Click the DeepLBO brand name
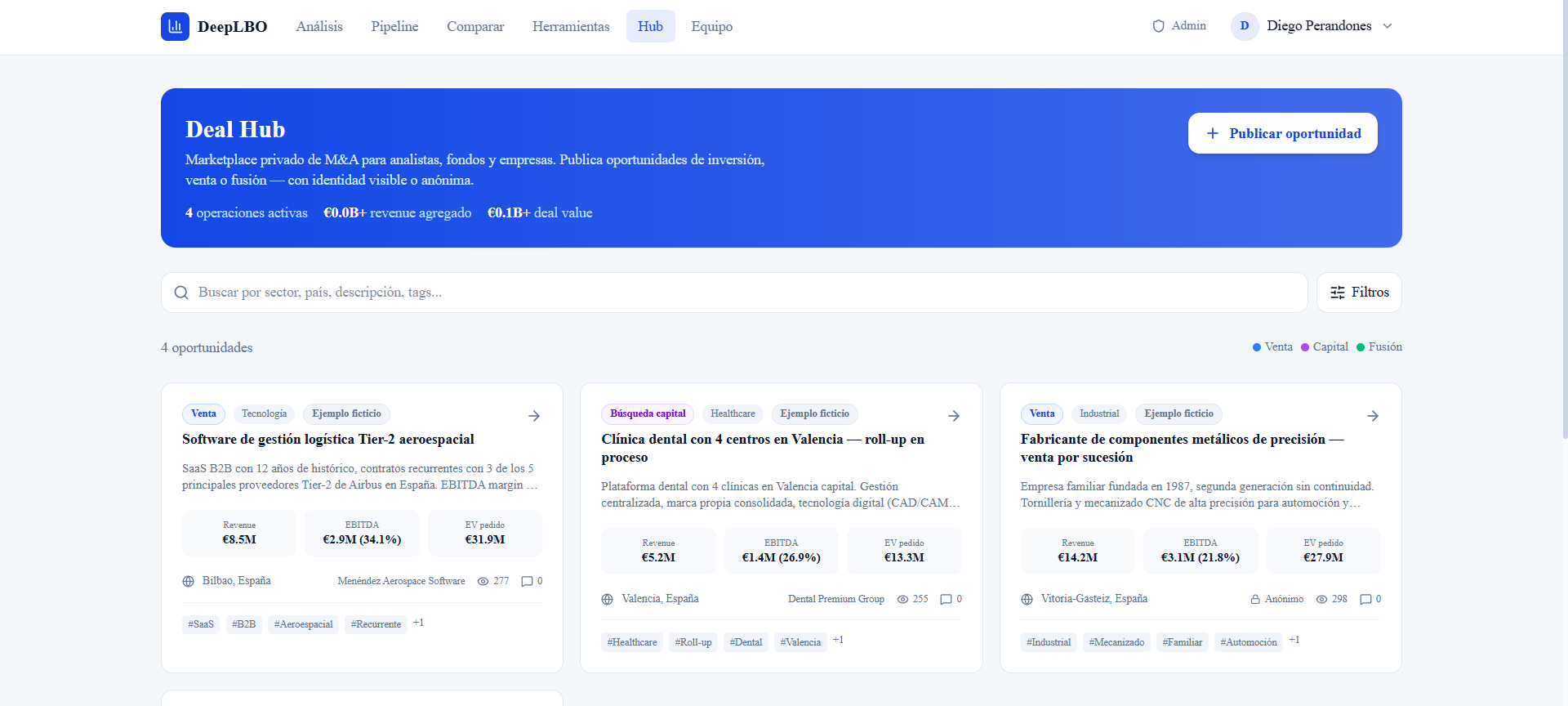This screenshot has height=706, width=1568. 233,27
